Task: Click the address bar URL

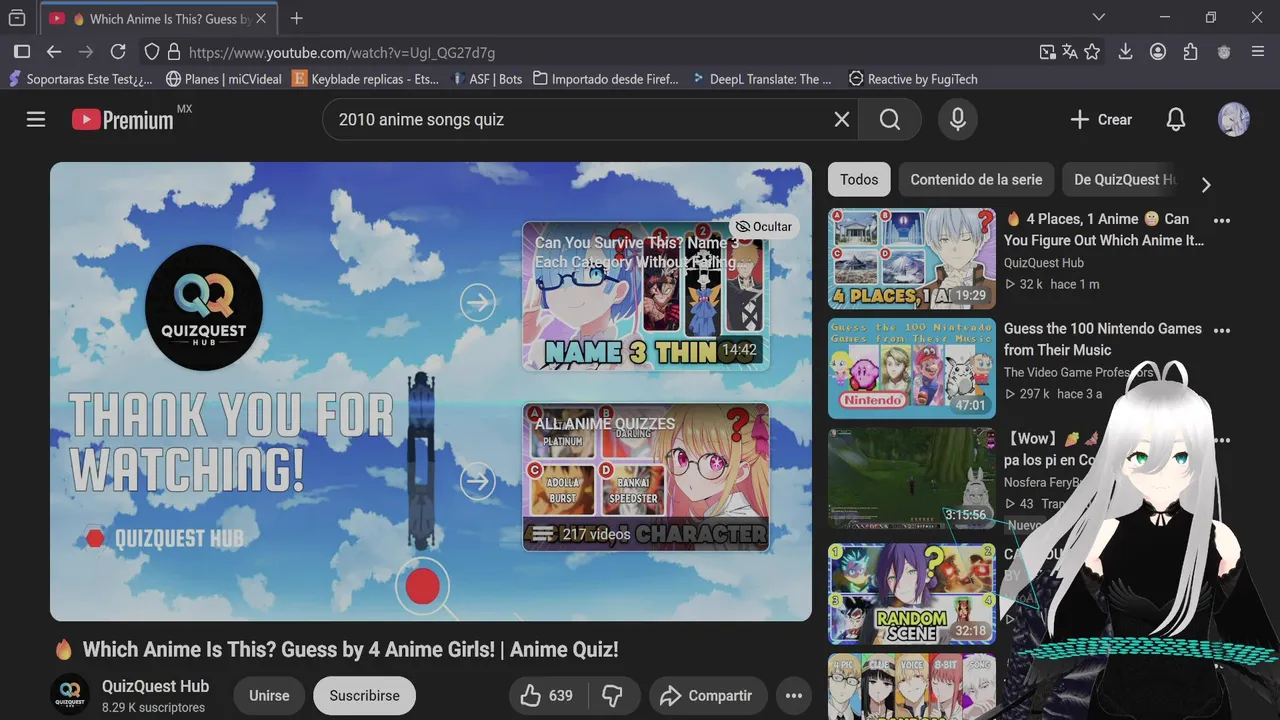Action: tap(342, 52)
